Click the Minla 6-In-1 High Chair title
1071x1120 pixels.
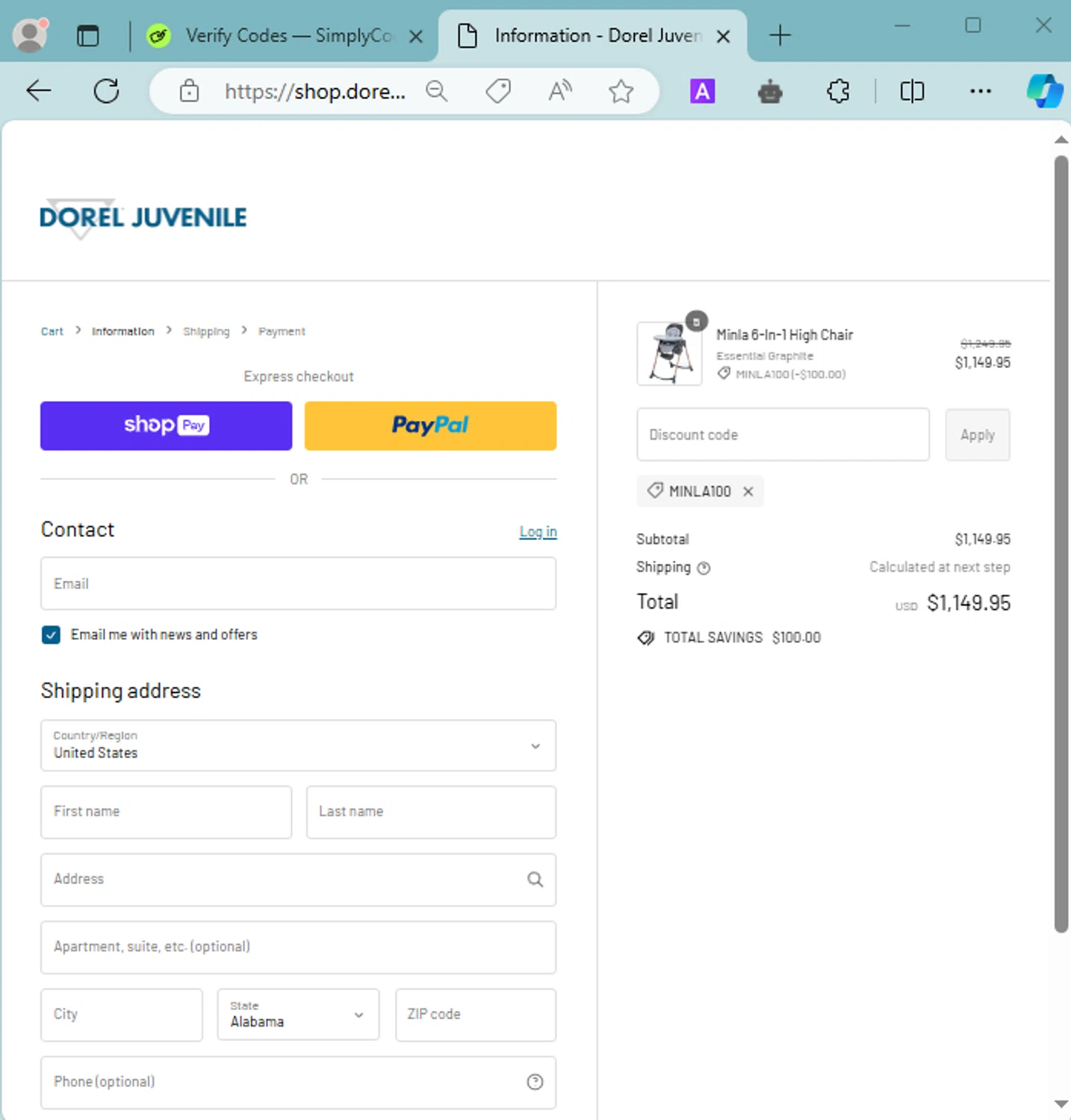tap(784, 335)
